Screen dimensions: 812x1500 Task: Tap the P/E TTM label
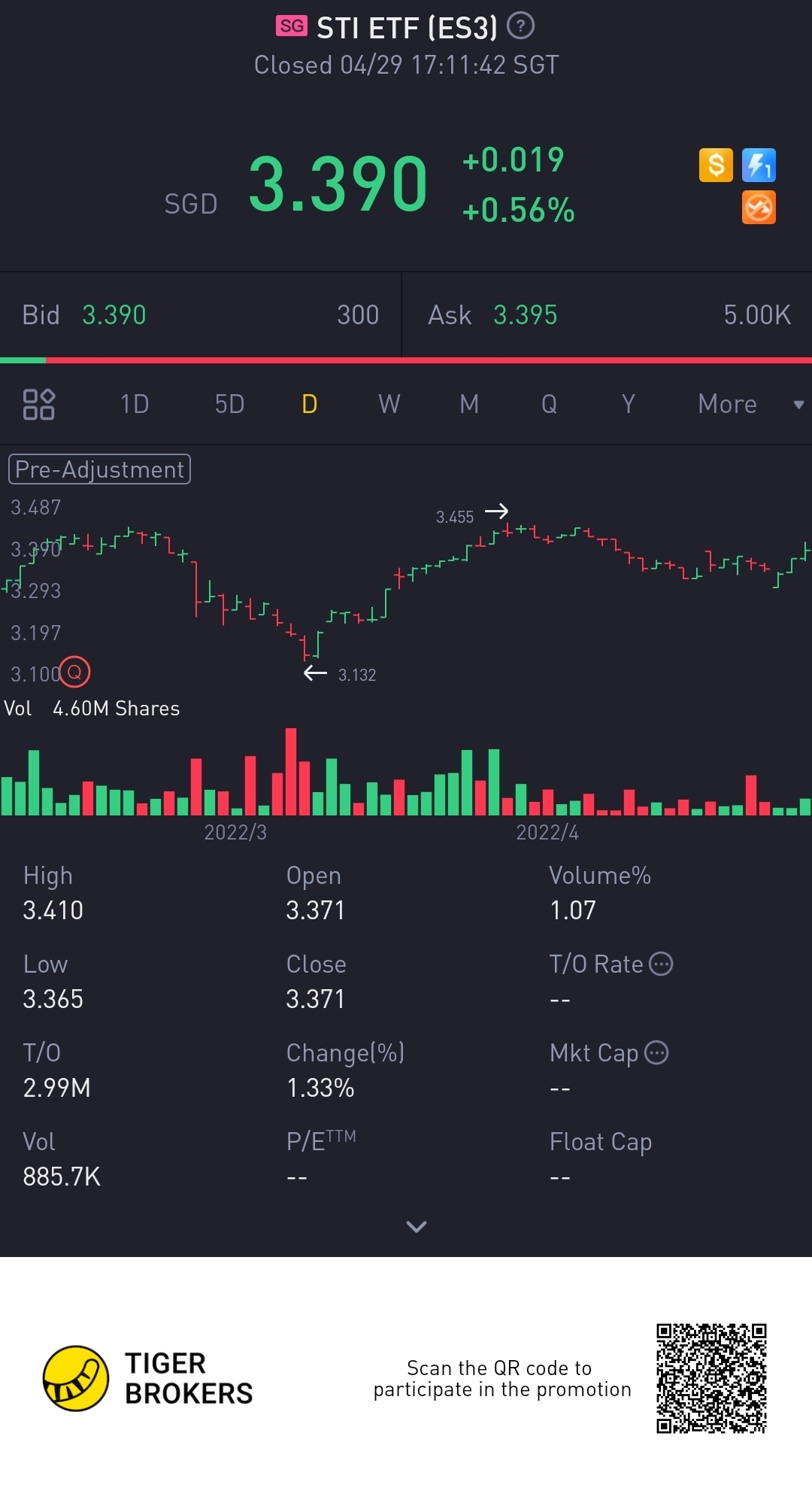(321, 1140)
